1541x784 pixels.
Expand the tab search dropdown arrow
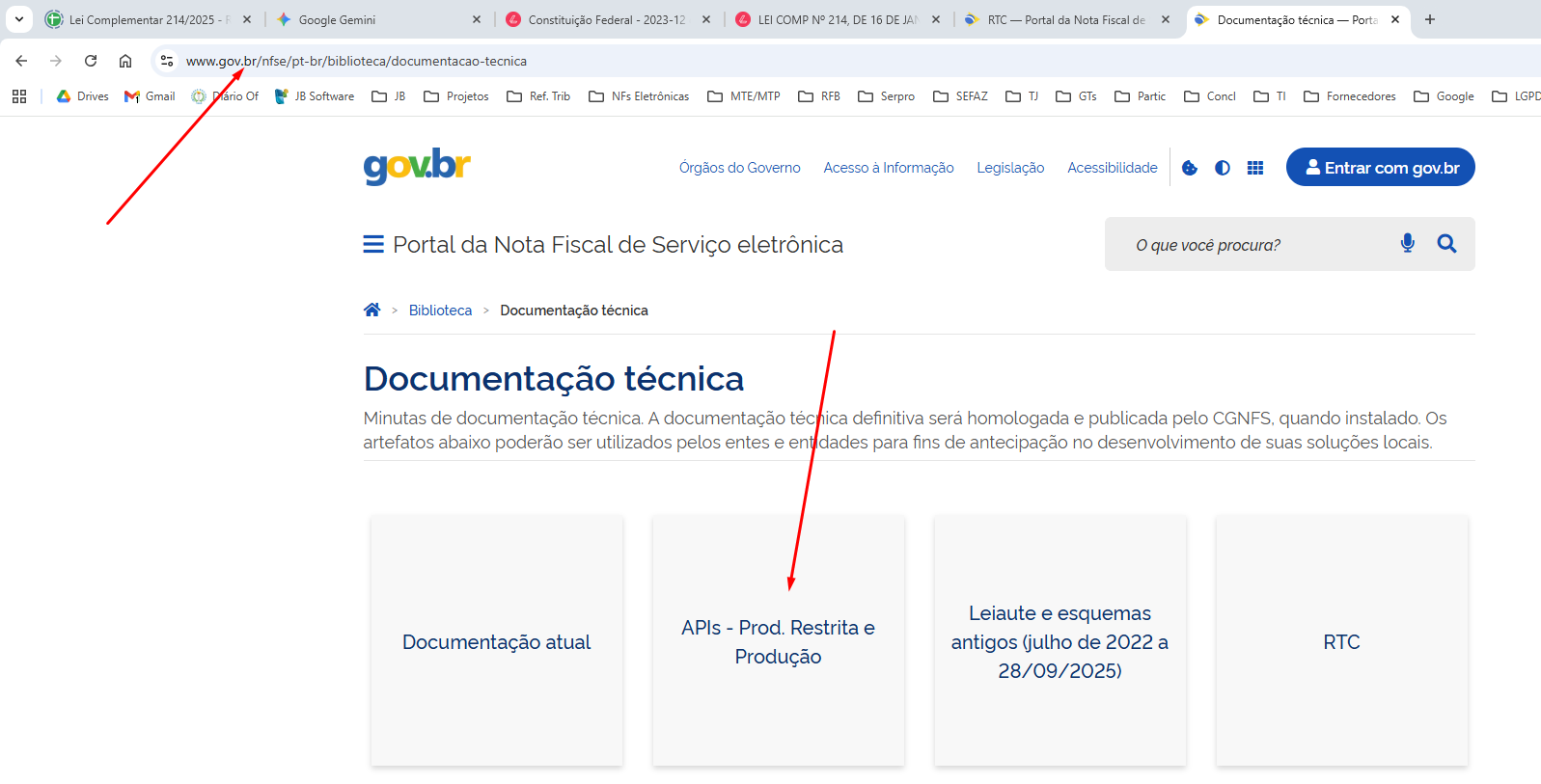[x=18, y=19]
